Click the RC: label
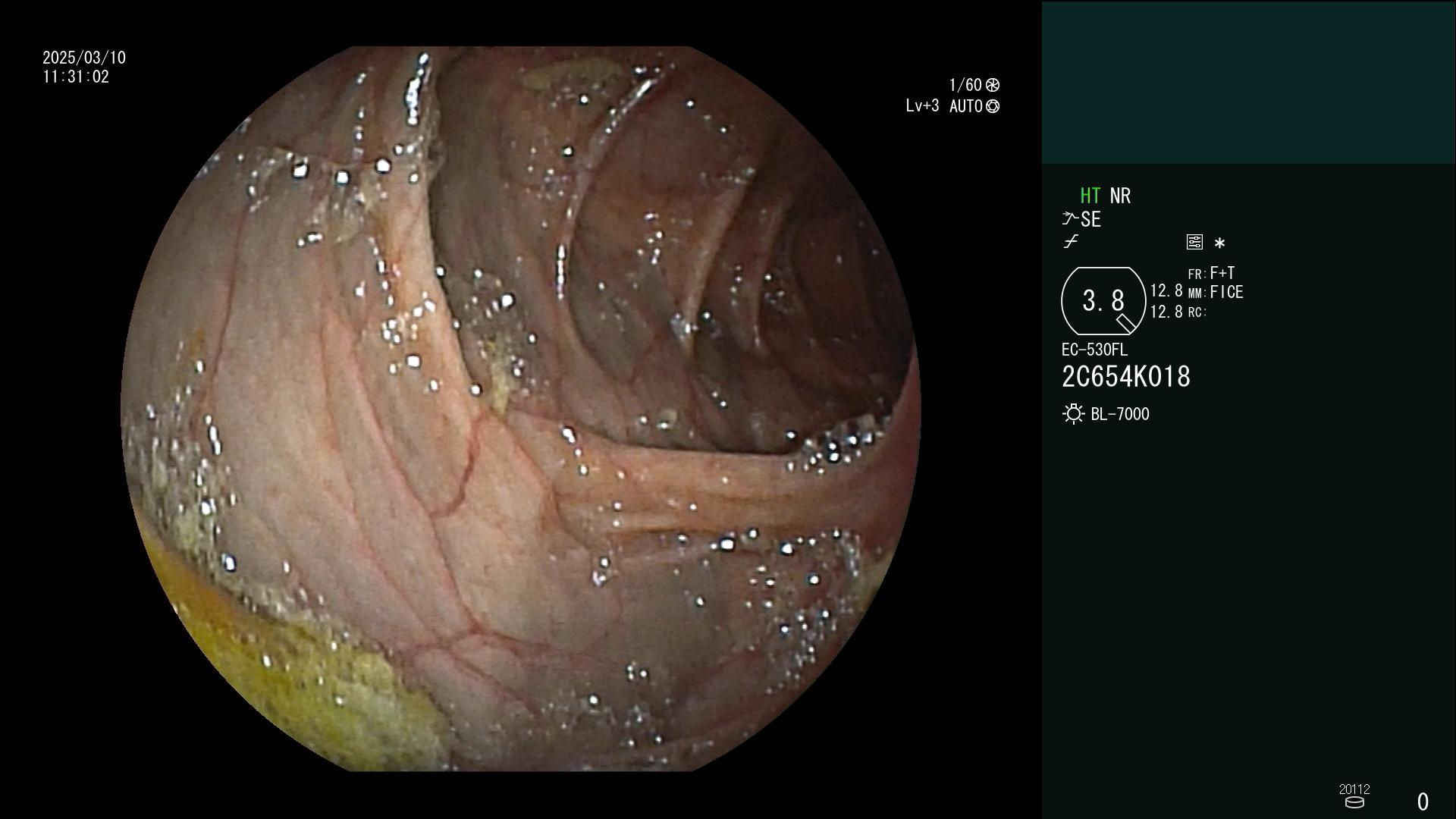 tap(1197, 312)
